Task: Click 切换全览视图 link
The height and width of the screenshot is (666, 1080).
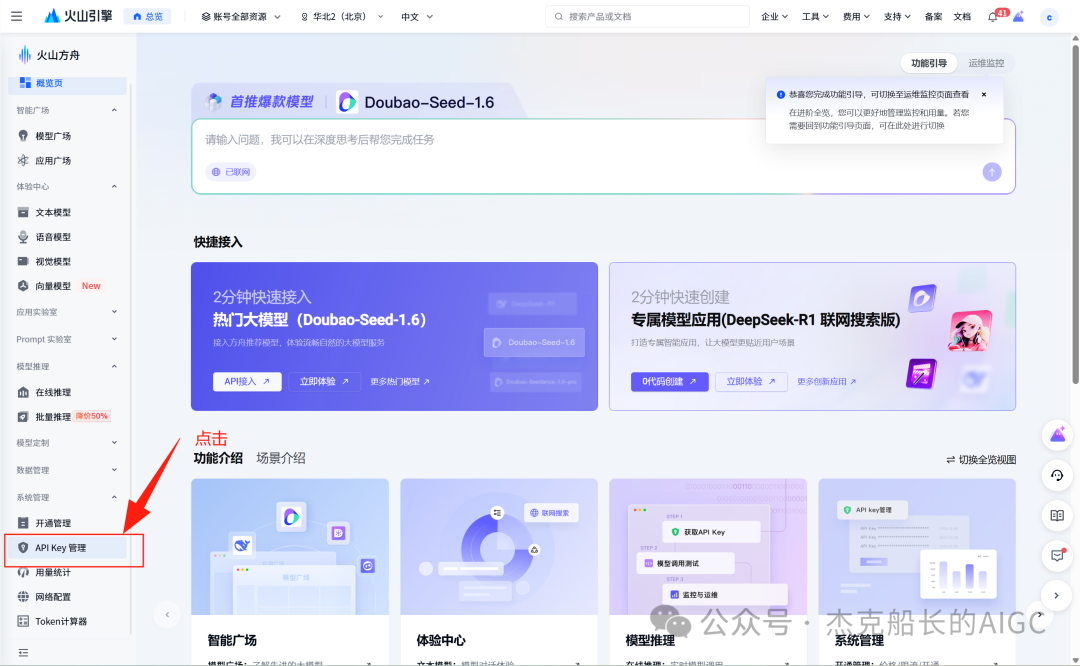Action: 981,460
